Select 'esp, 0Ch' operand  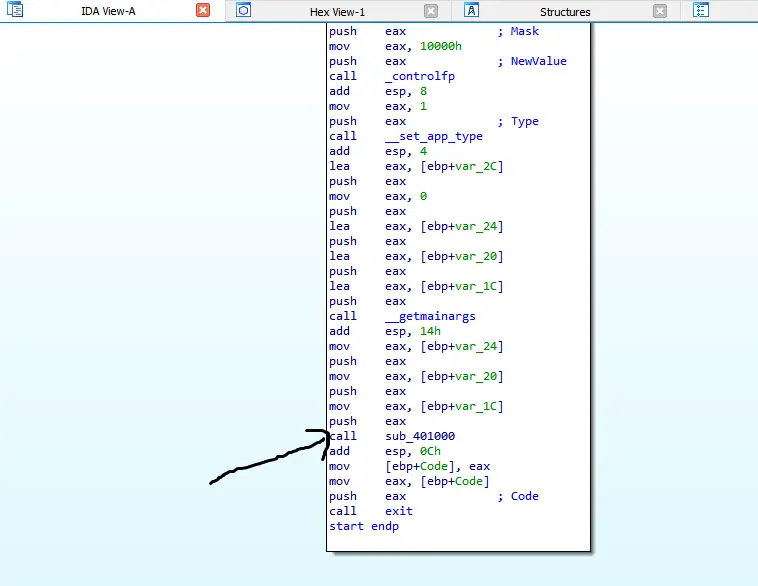pos(413,451)
